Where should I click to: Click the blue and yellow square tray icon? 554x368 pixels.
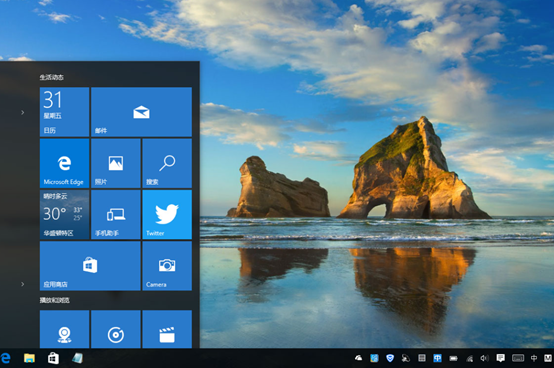tap(374, 358)
